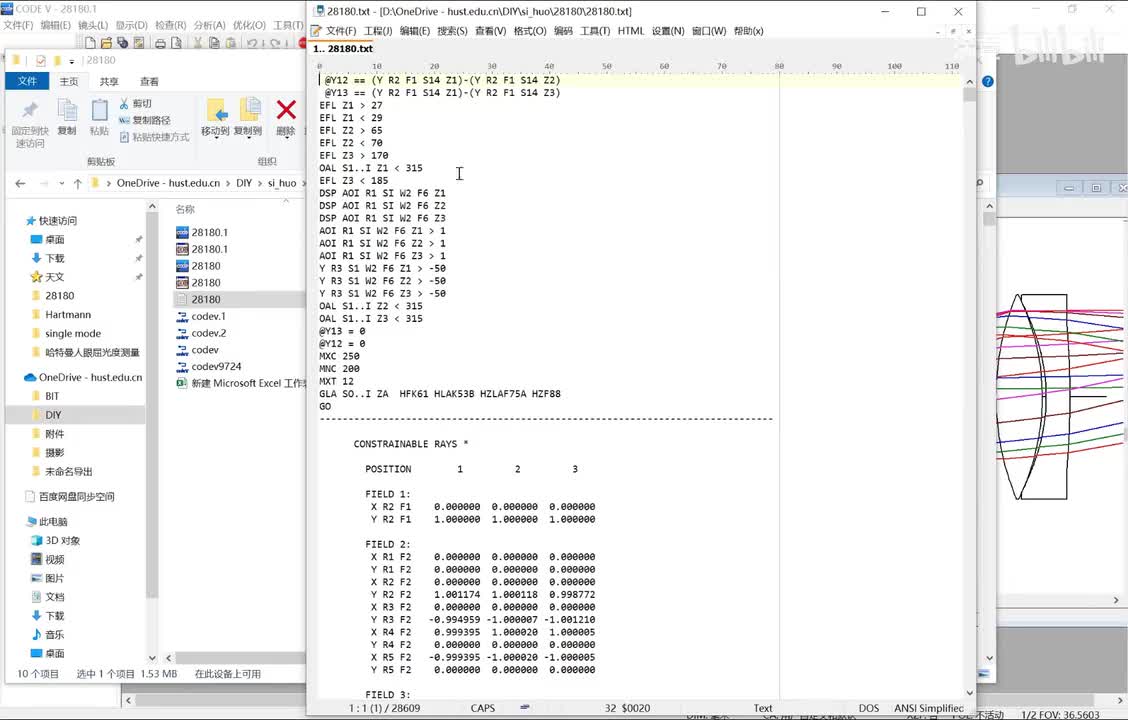Click 粘贴 clipboard icon in Explorer ribbon
The height and width of the screenshot is (720, 1128).
pos(99,111)
